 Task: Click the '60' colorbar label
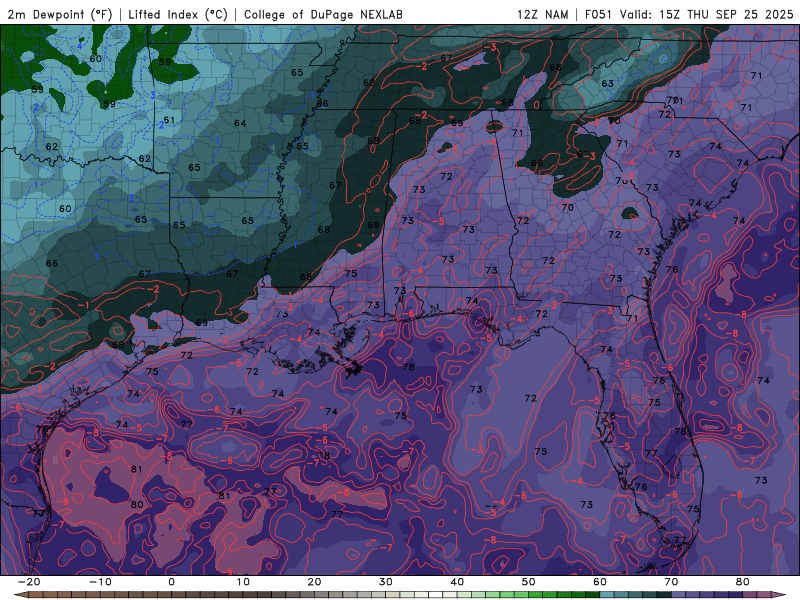tap(600, 582)
